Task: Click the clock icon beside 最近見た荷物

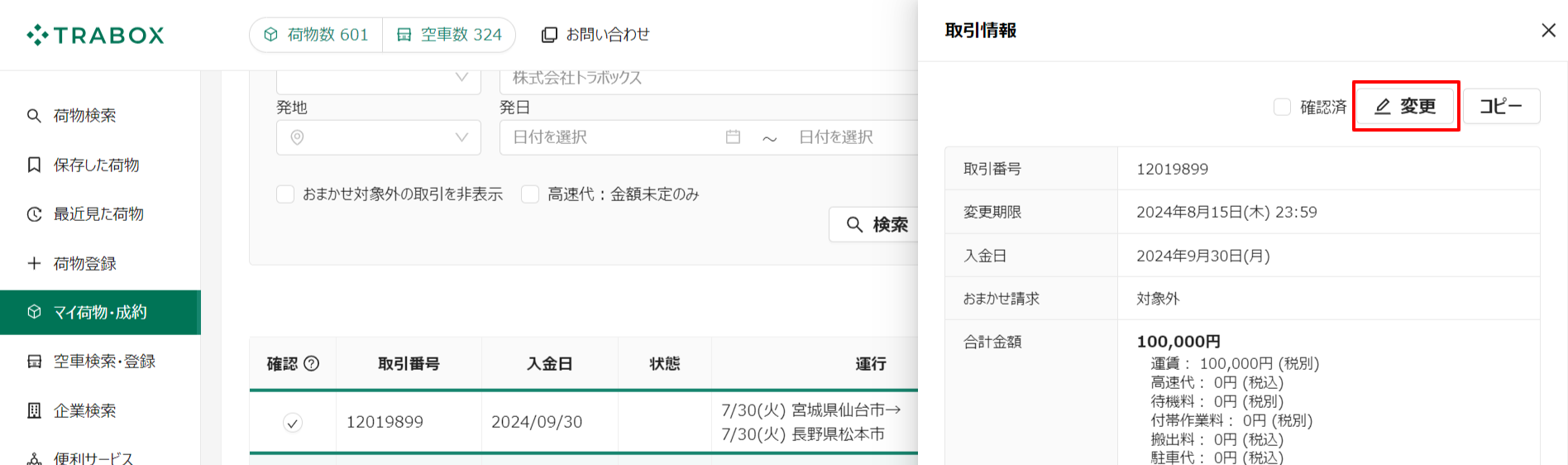Action: click(x=34, y=214)
